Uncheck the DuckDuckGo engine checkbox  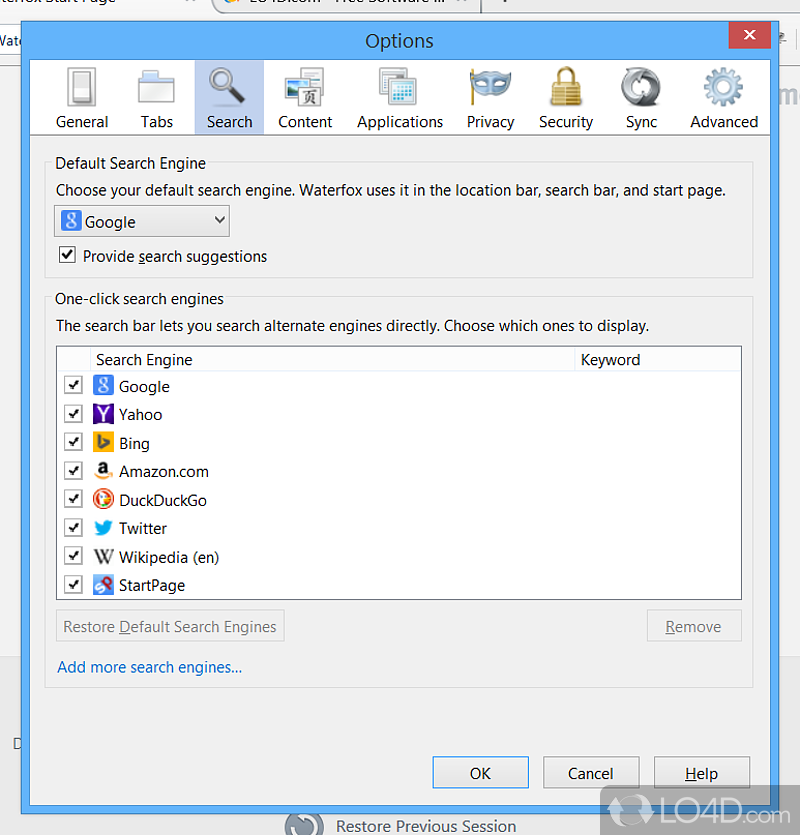[74, 499]
